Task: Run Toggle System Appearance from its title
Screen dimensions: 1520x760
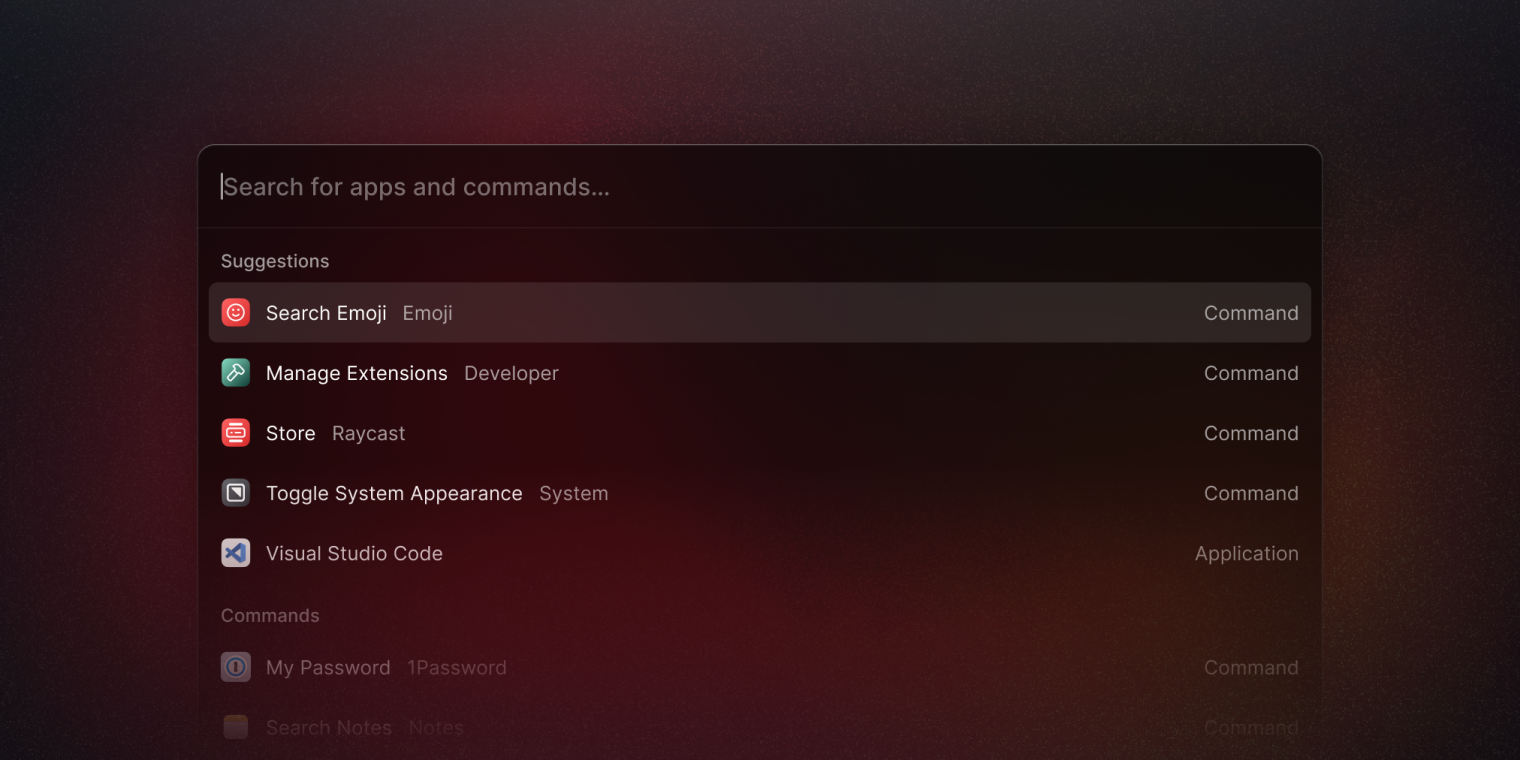Action: point(394,493)
